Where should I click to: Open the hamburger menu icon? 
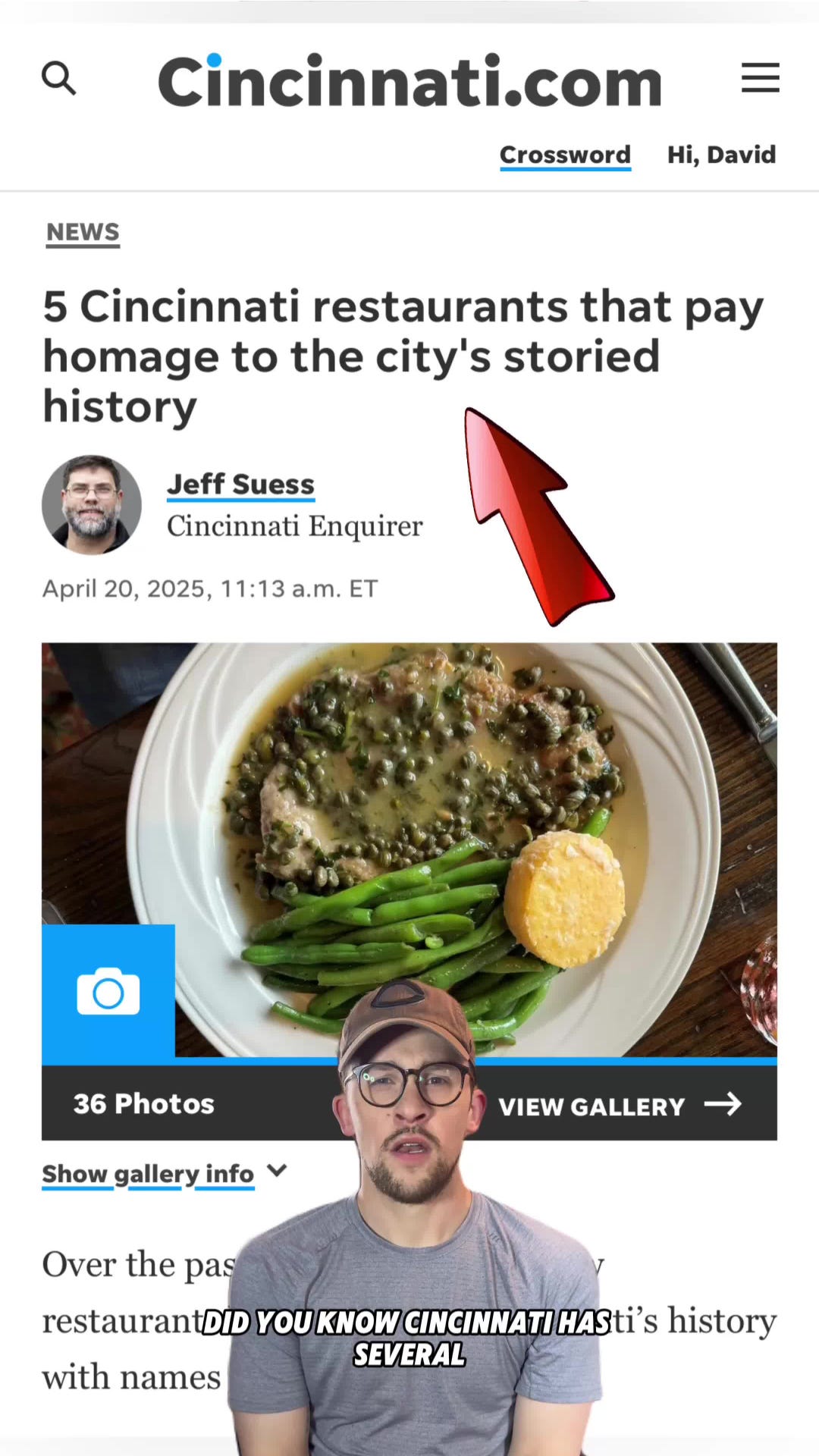(x=760, y=77)
